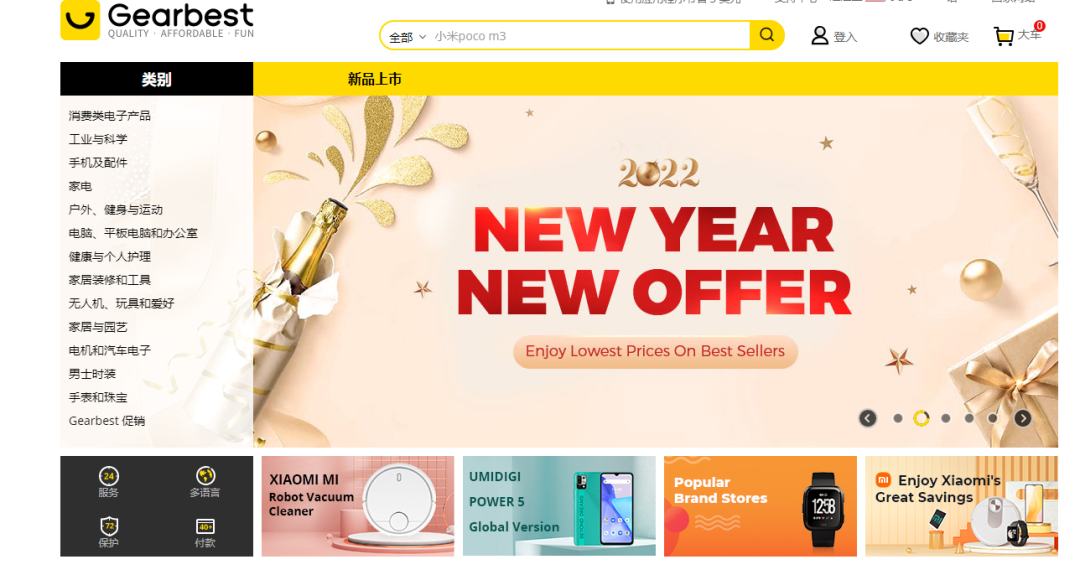Screen dimensions: 1080x575
Task: Expand the 全部 search category dropdown
Action: [407, 37]
